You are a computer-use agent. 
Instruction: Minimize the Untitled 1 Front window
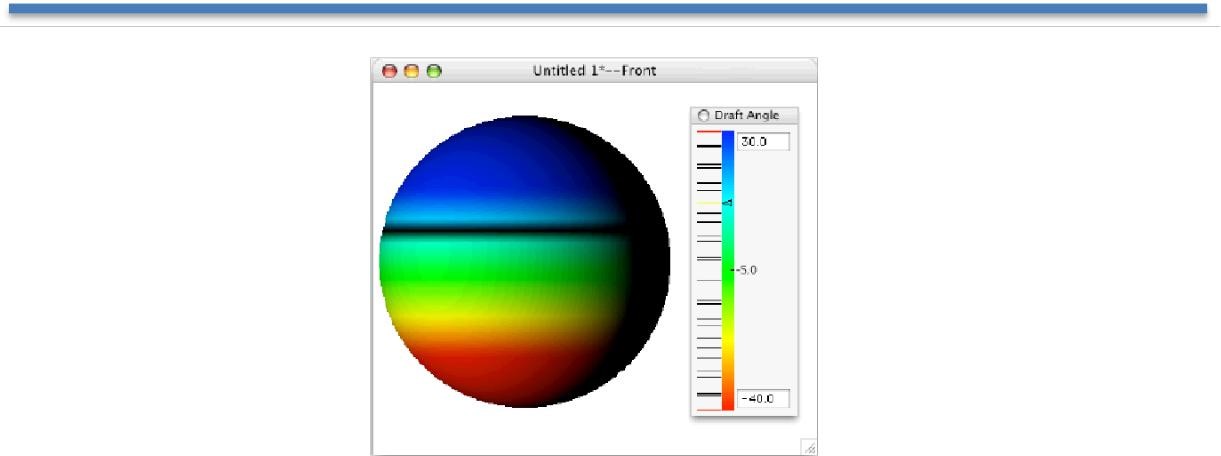point(412,71)
